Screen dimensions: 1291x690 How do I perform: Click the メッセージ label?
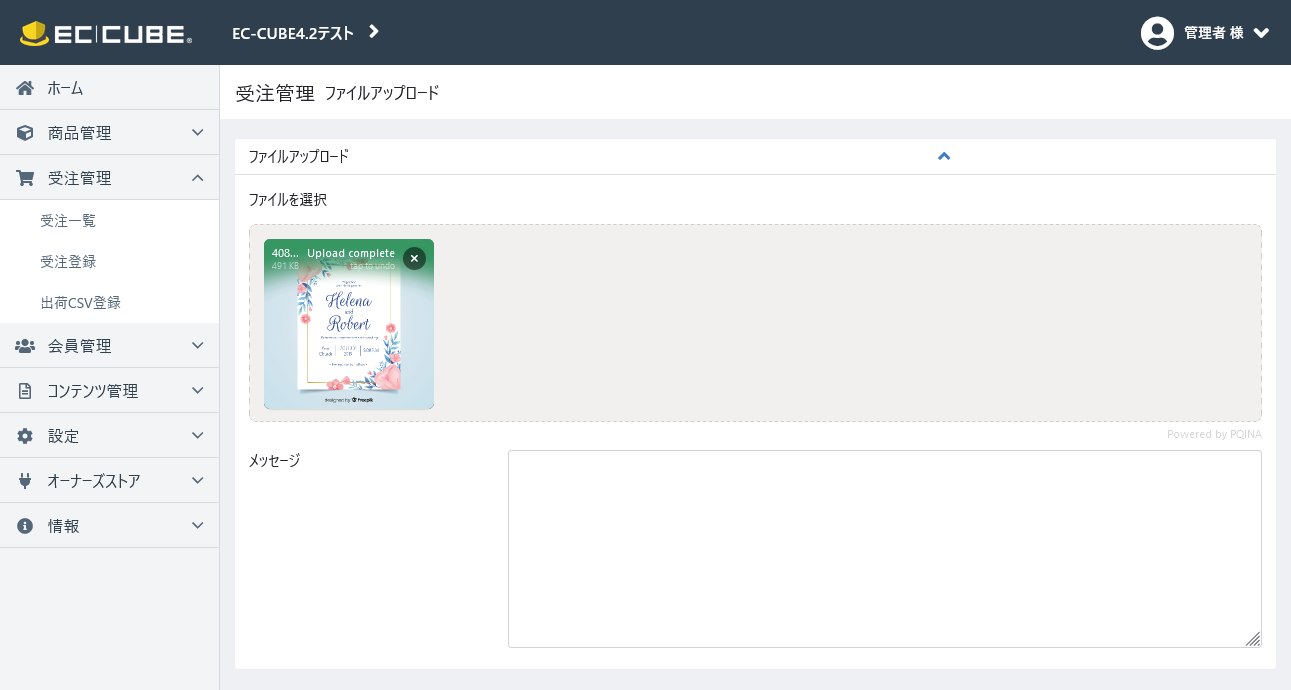tap(274, 460)
